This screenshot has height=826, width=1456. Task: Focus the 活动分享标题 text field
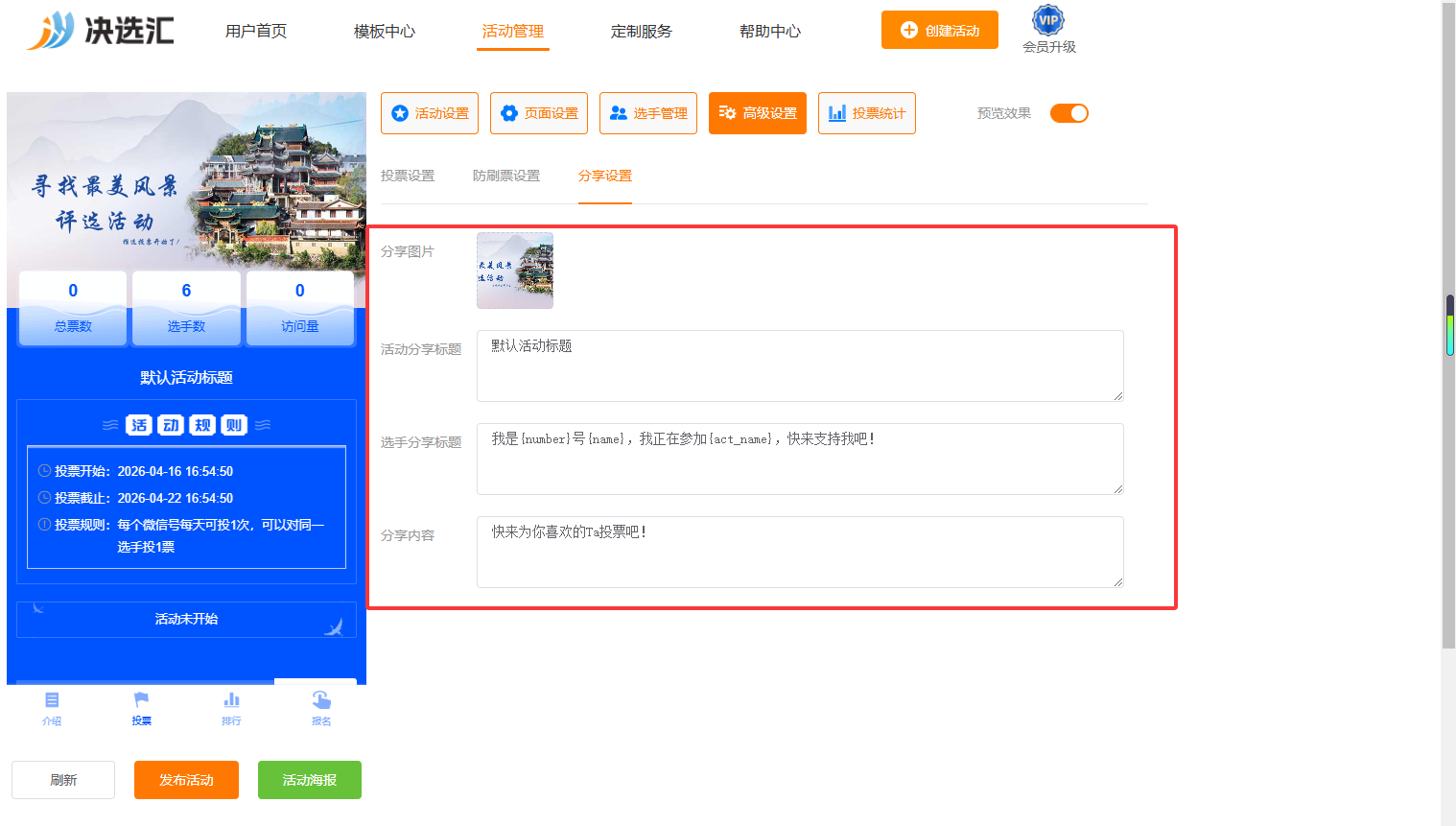[x=800, y=366]
